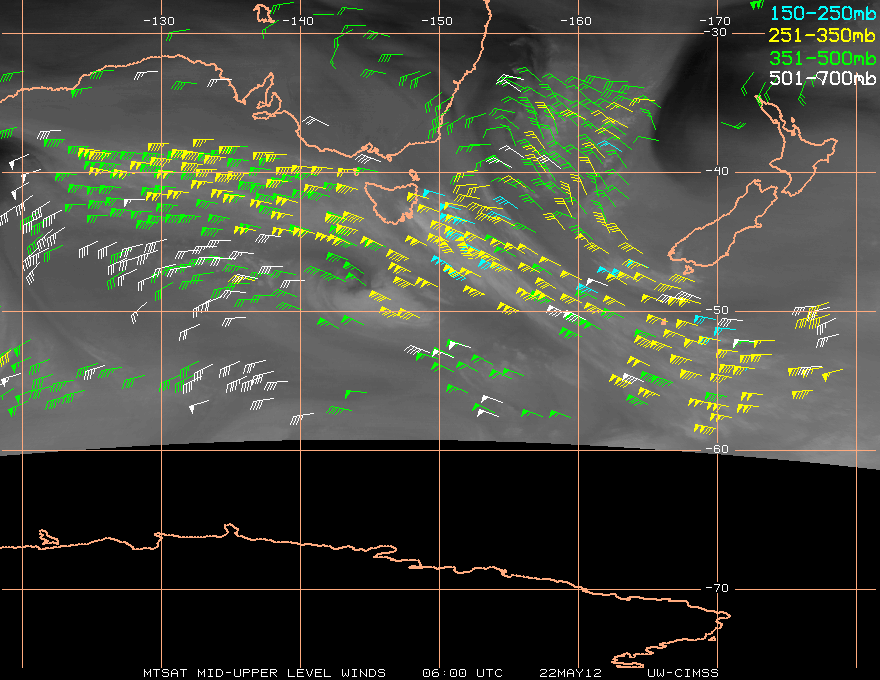Click the yellow 251-350mb legend label
The image size is (880, 680).
[822, 35]
